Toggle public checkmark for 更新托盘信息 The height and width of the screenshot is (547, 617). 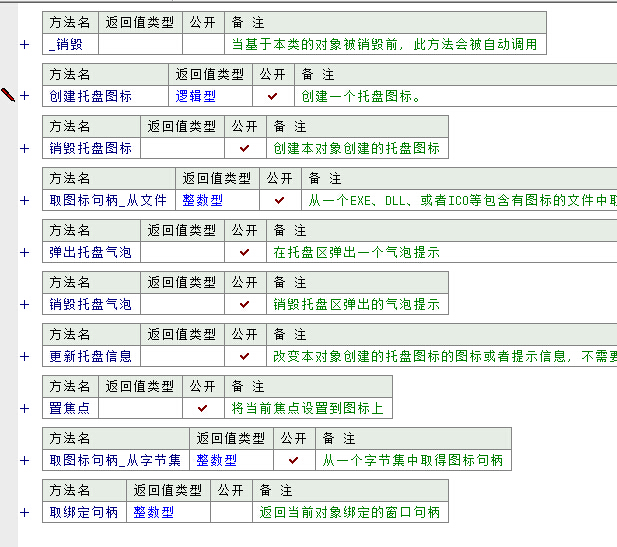tap(245, 356)
